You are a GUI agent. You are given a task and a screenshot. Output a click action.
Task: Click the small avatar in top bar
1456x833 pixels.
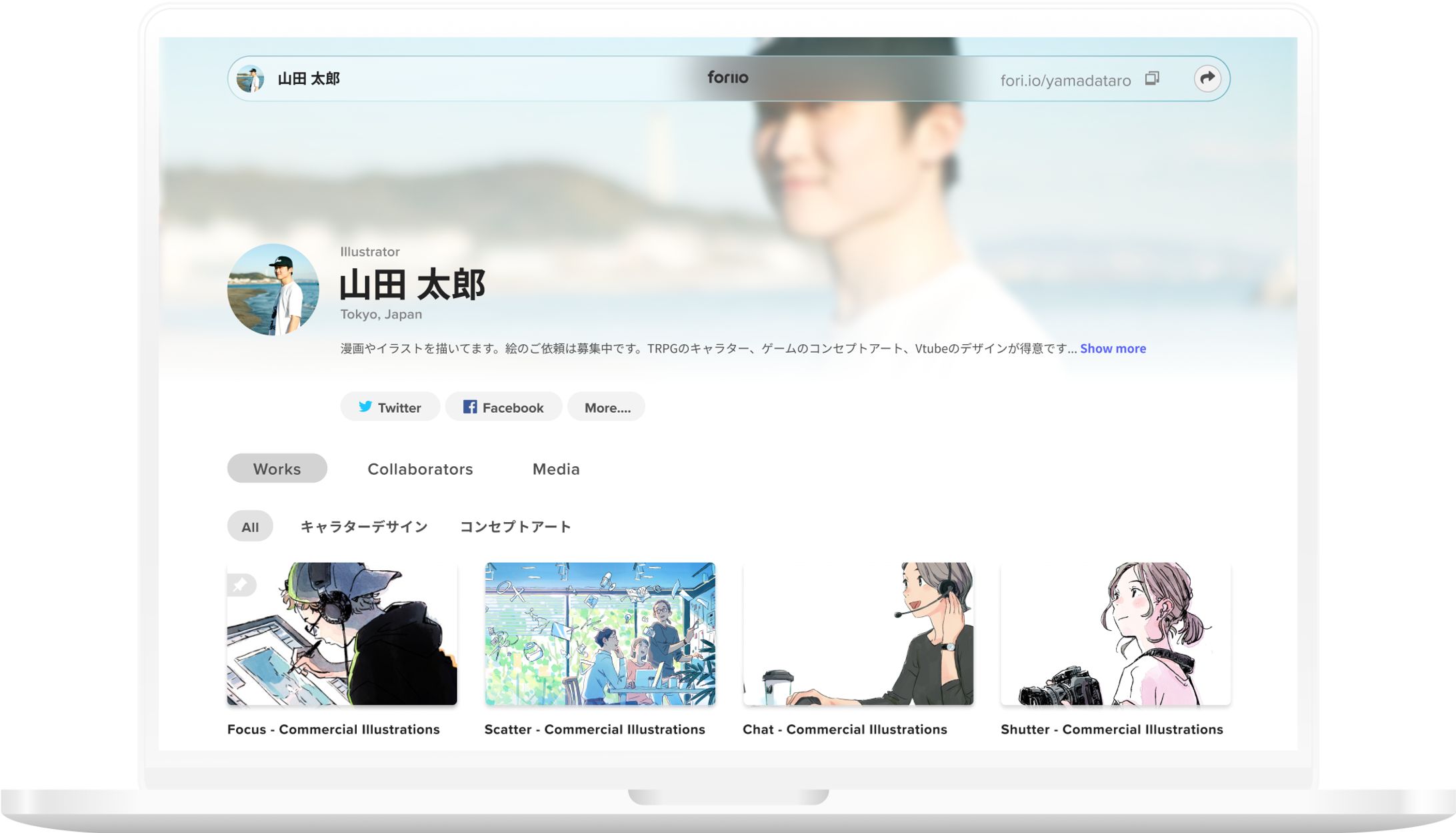[x=251, y=79]
